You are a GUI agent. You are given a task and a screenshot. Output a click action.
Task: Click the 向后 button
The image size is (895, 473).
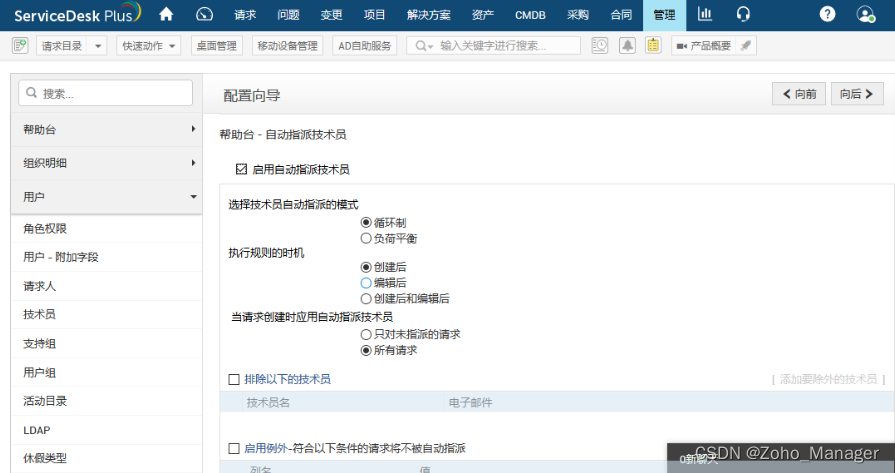click(x=857, y=94)
